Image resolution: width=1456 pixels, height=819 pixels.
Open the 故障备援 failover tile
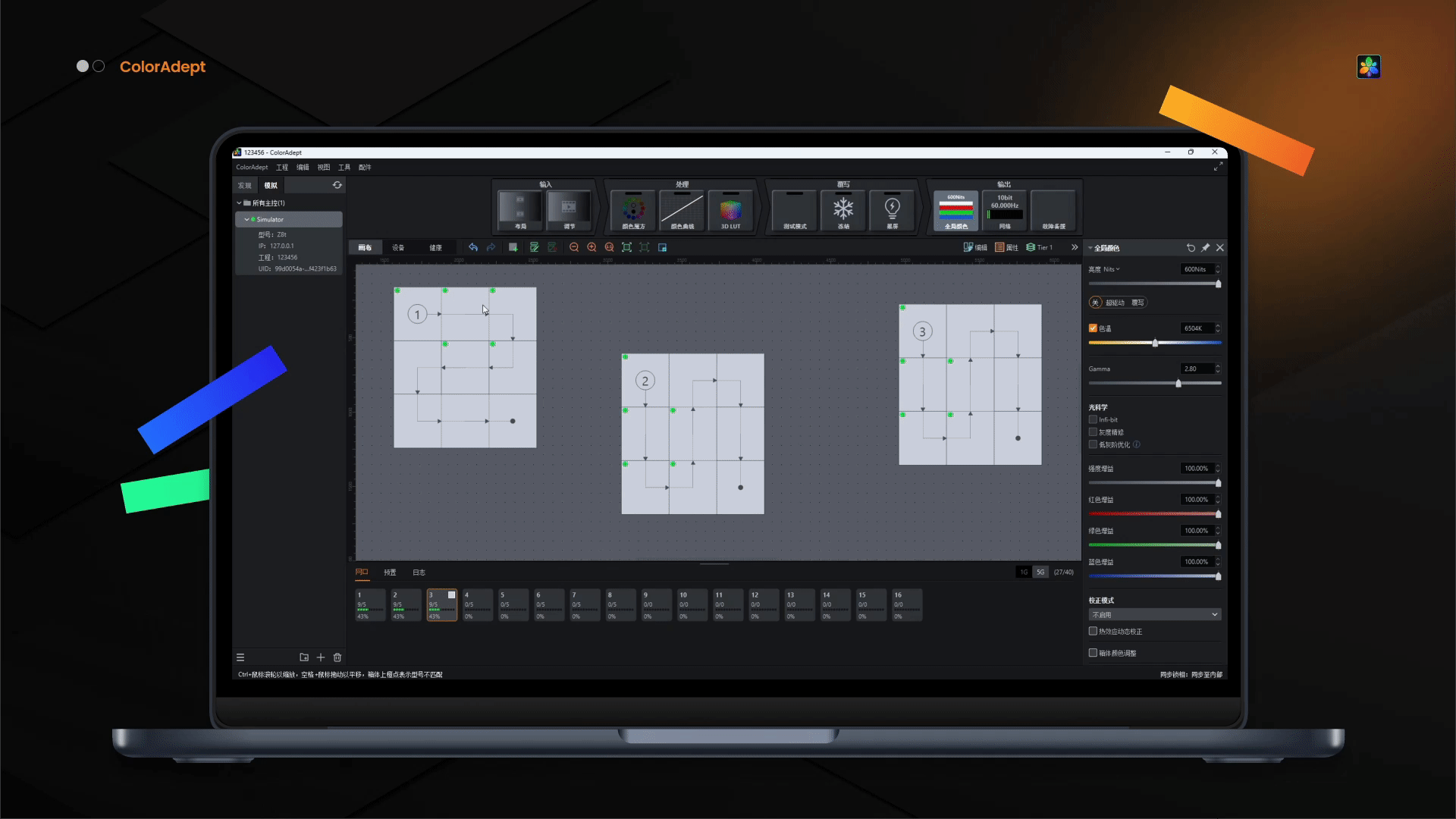pyautogui.click(x=1053, y=210)
